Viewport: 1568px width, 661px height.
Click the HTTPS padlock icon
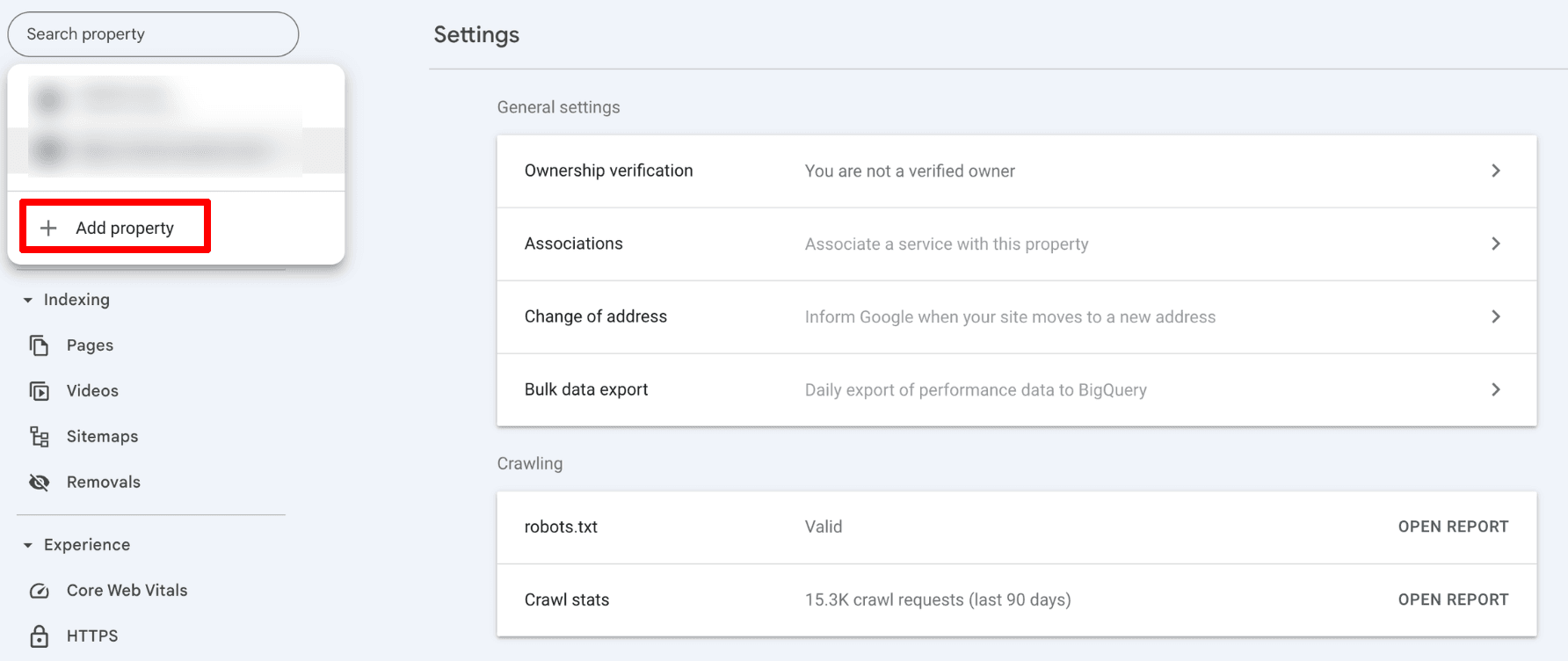(39, 636)
